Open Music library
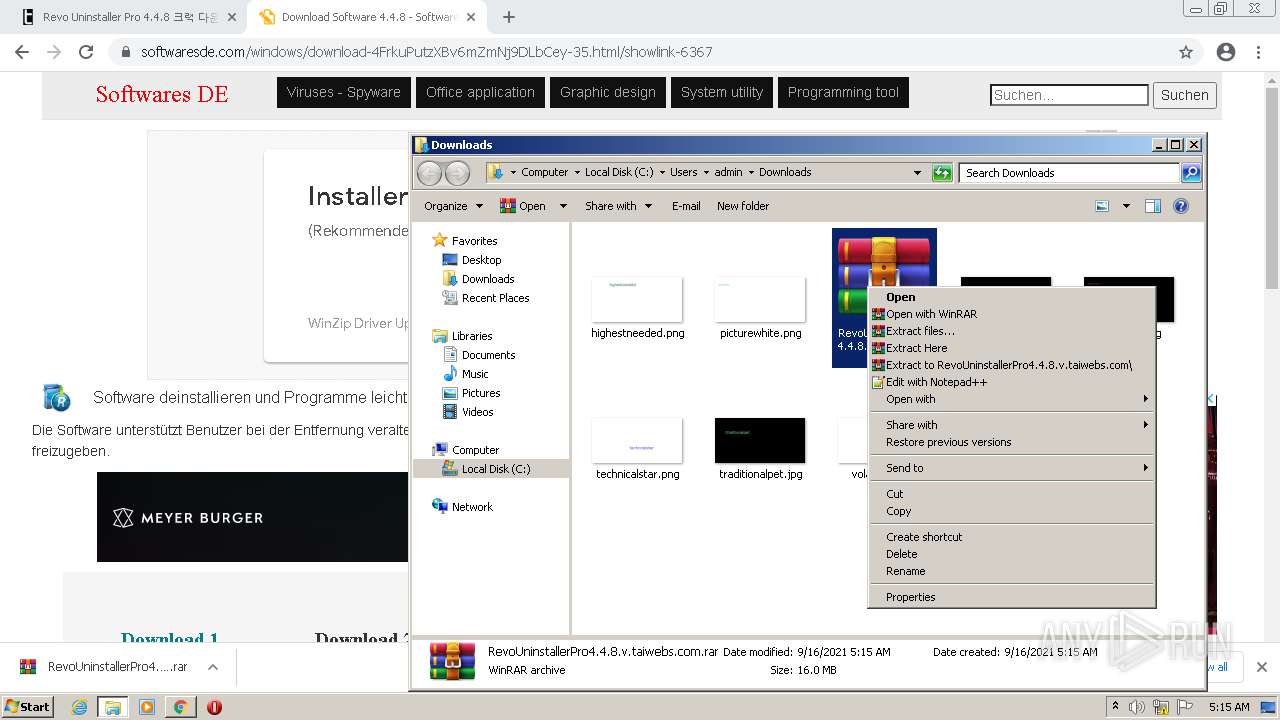This screenshot has width=1280, height=720. coord(475,374)
